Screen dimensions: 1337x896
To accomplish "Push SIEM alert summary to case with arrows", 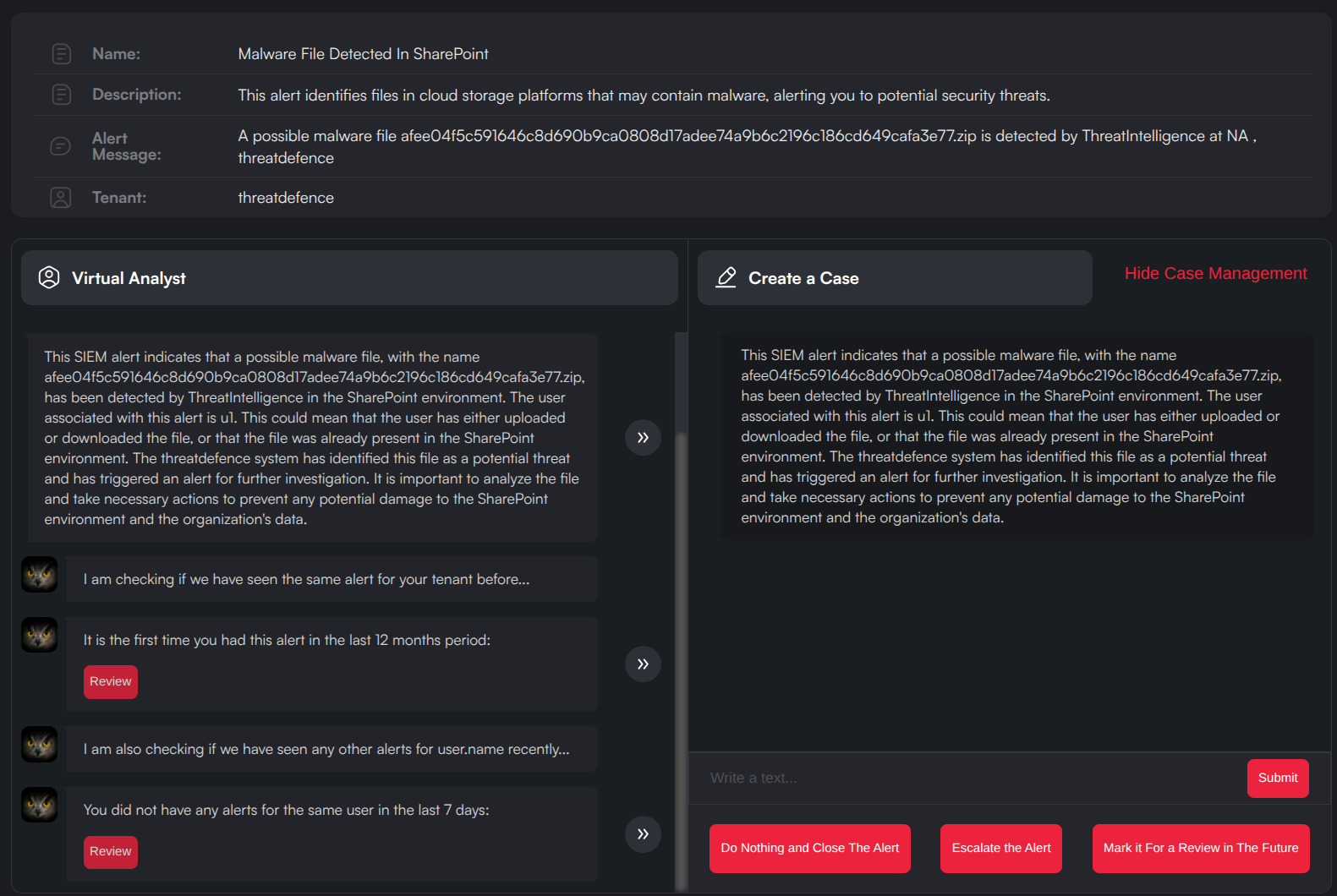I will pos(643,438).
